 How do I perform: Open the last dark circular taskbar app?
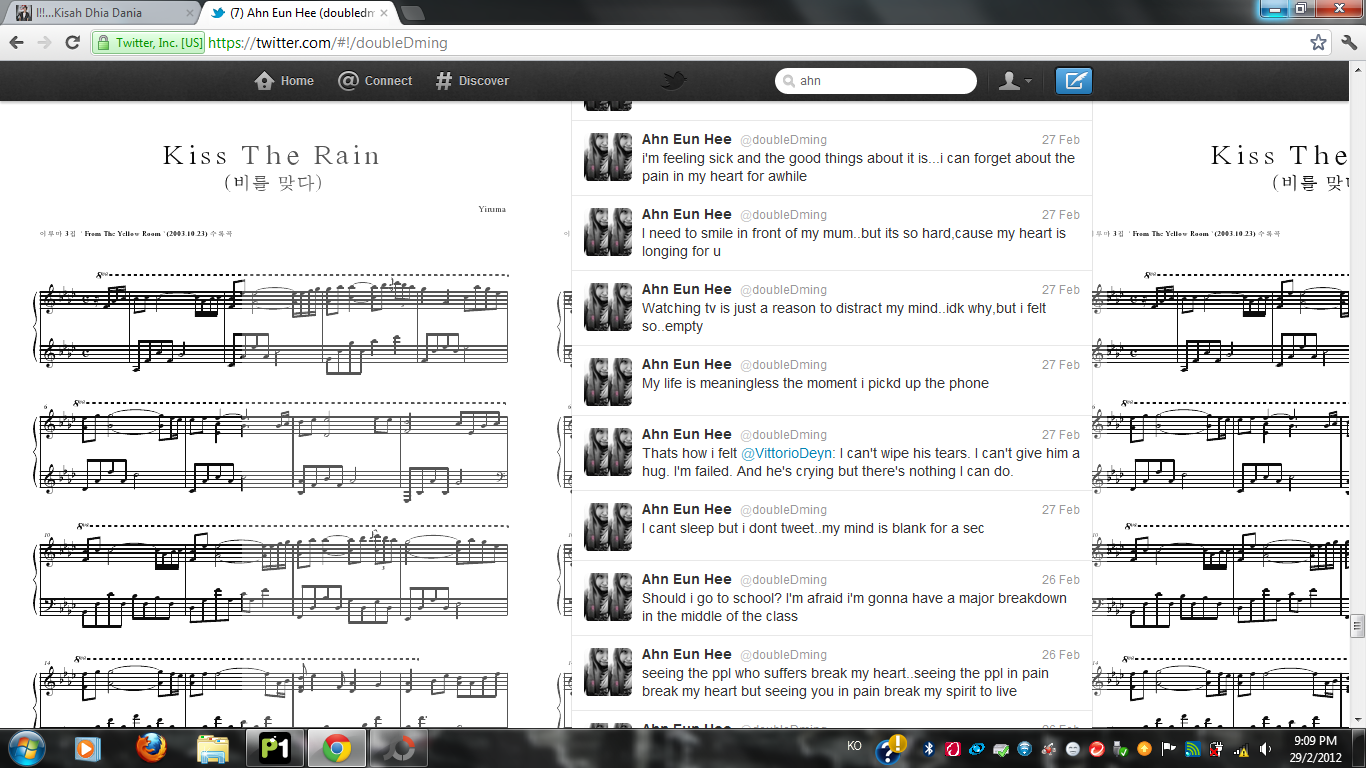pos(399,748)
